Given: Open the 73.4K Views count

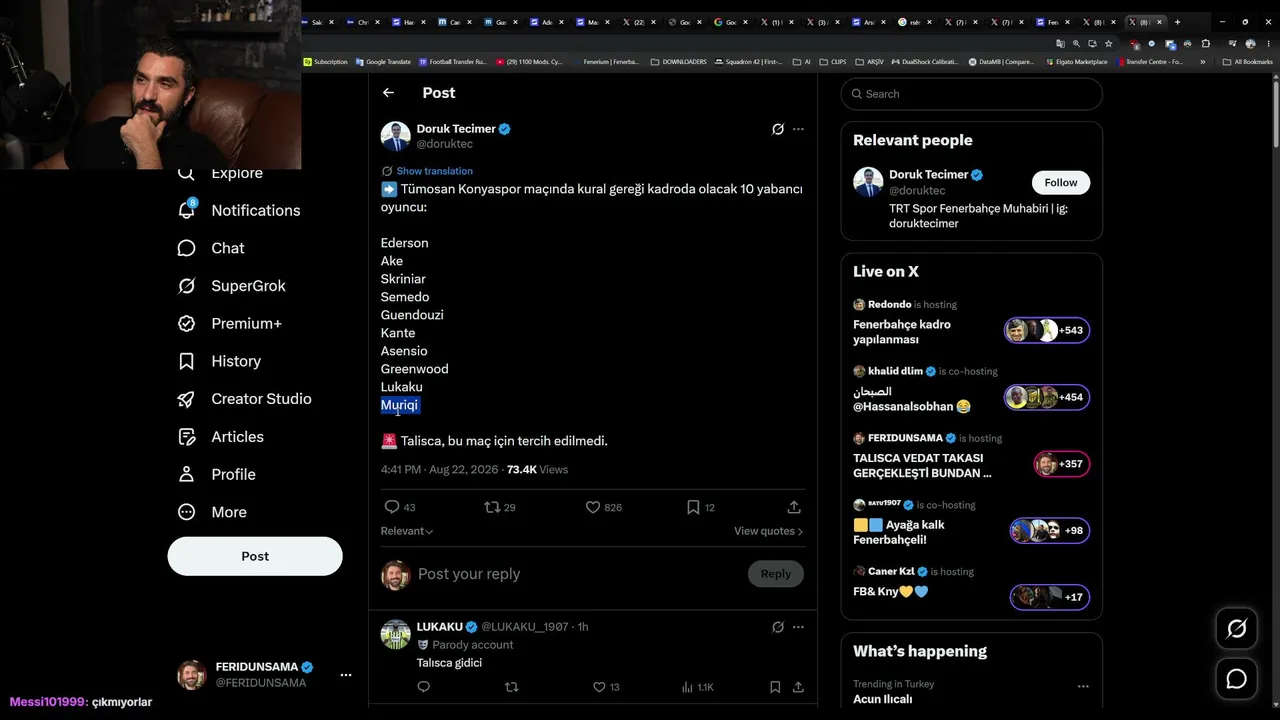Looking at the screenshot, I should 537,469.
